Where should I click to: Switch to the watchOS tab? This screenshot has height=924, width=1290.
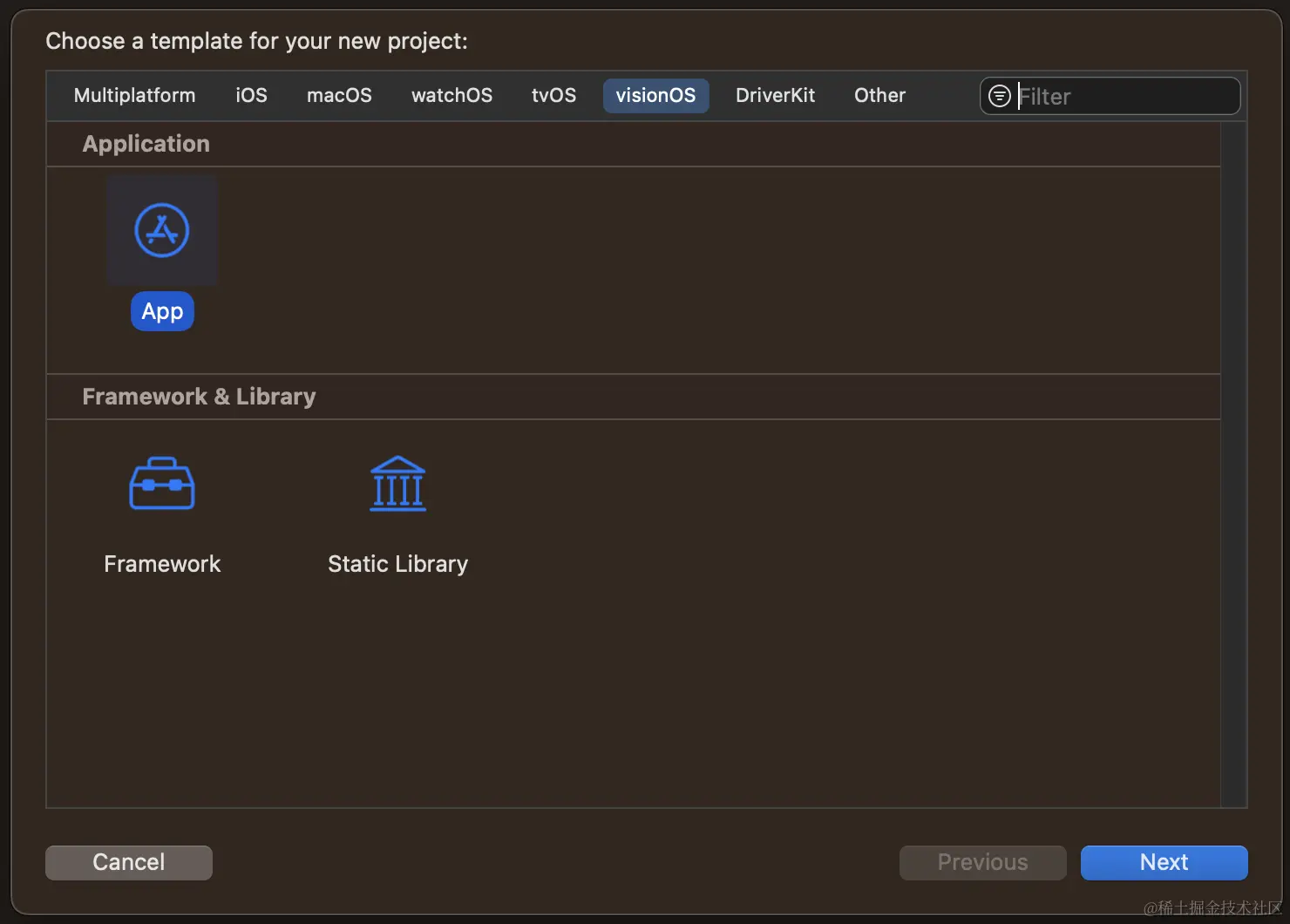[x=451, y=96]
